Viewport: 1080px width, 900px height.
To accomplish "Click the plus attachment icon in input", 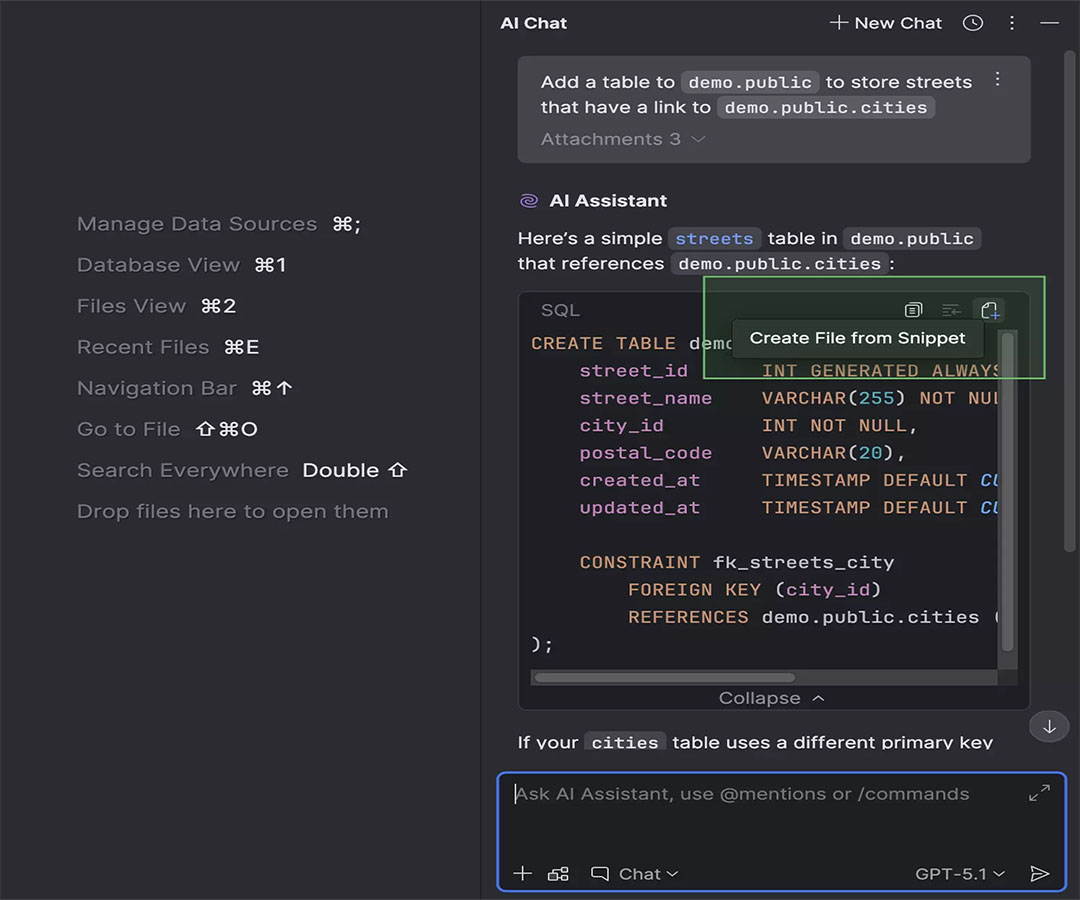I will tap(522, 874).
